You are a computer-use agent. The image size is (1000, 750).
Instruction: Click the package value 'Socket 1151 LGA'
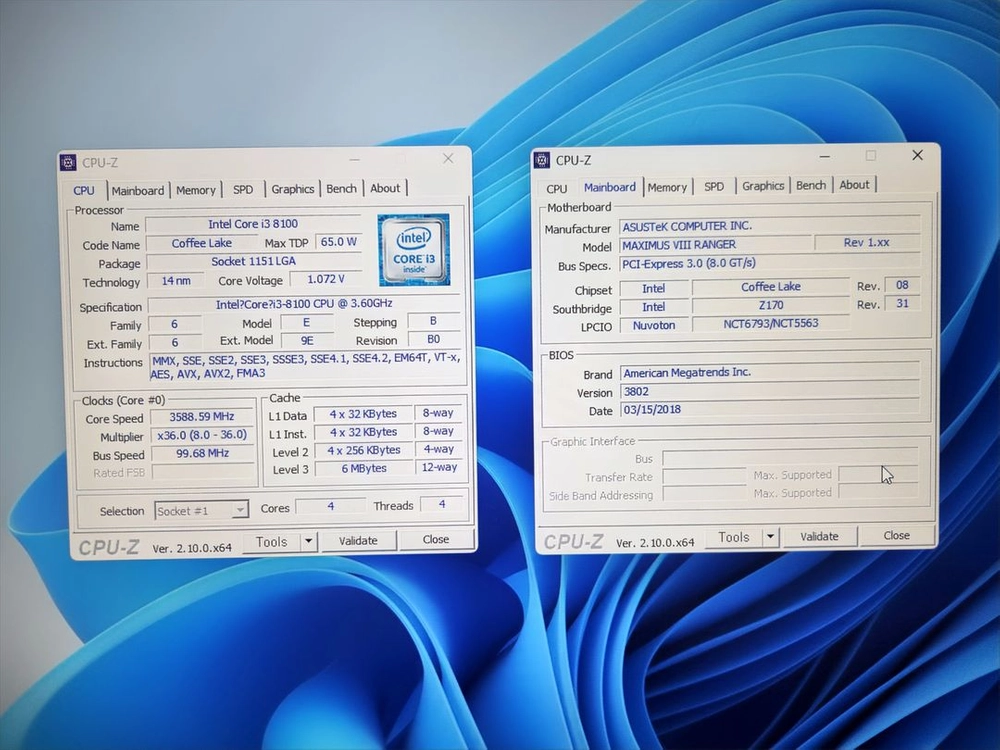tap(253, 261)
